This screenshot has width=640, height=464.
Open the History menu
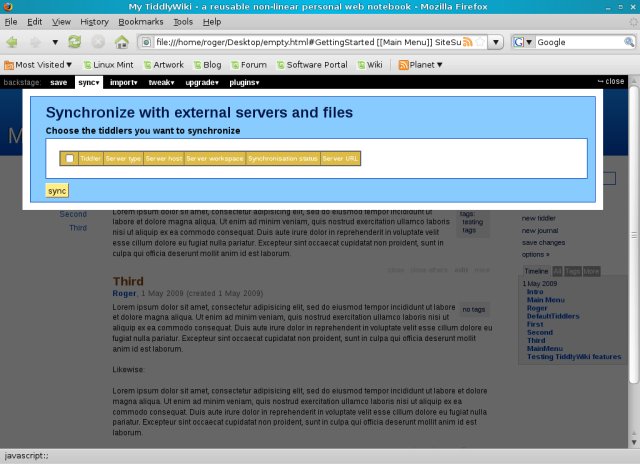(94, 22)
